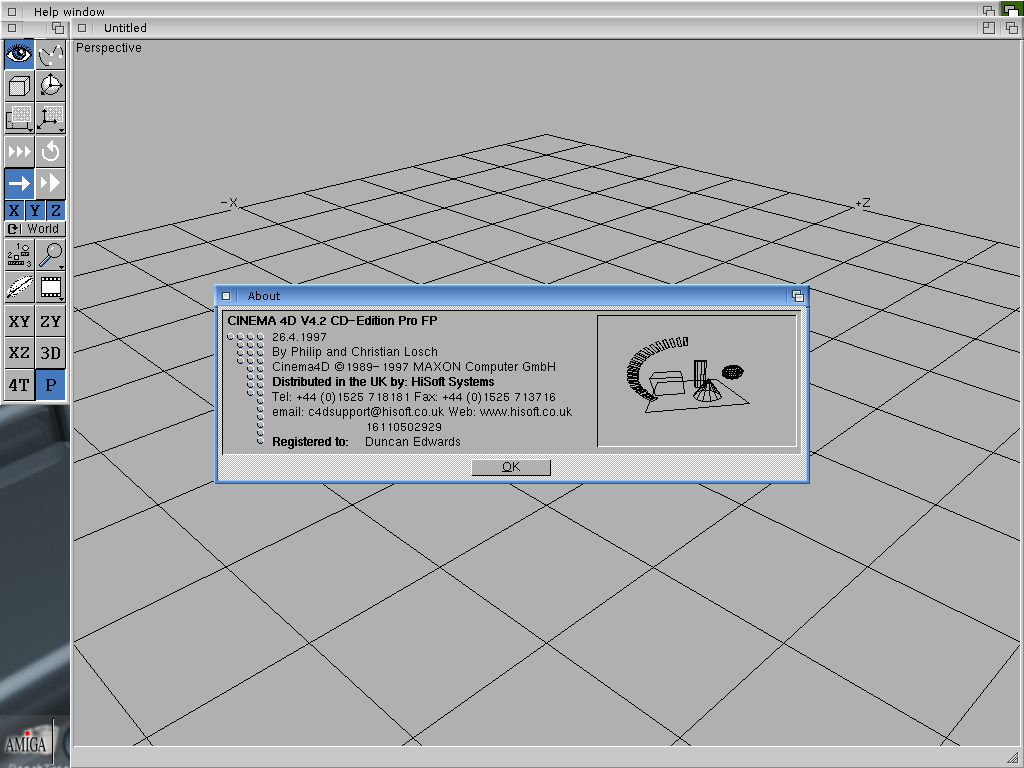Viewport: 1024px width, 768px height.
Task: Switch to the 3D view
Action: pyautogui.click(x=50, y=353)
